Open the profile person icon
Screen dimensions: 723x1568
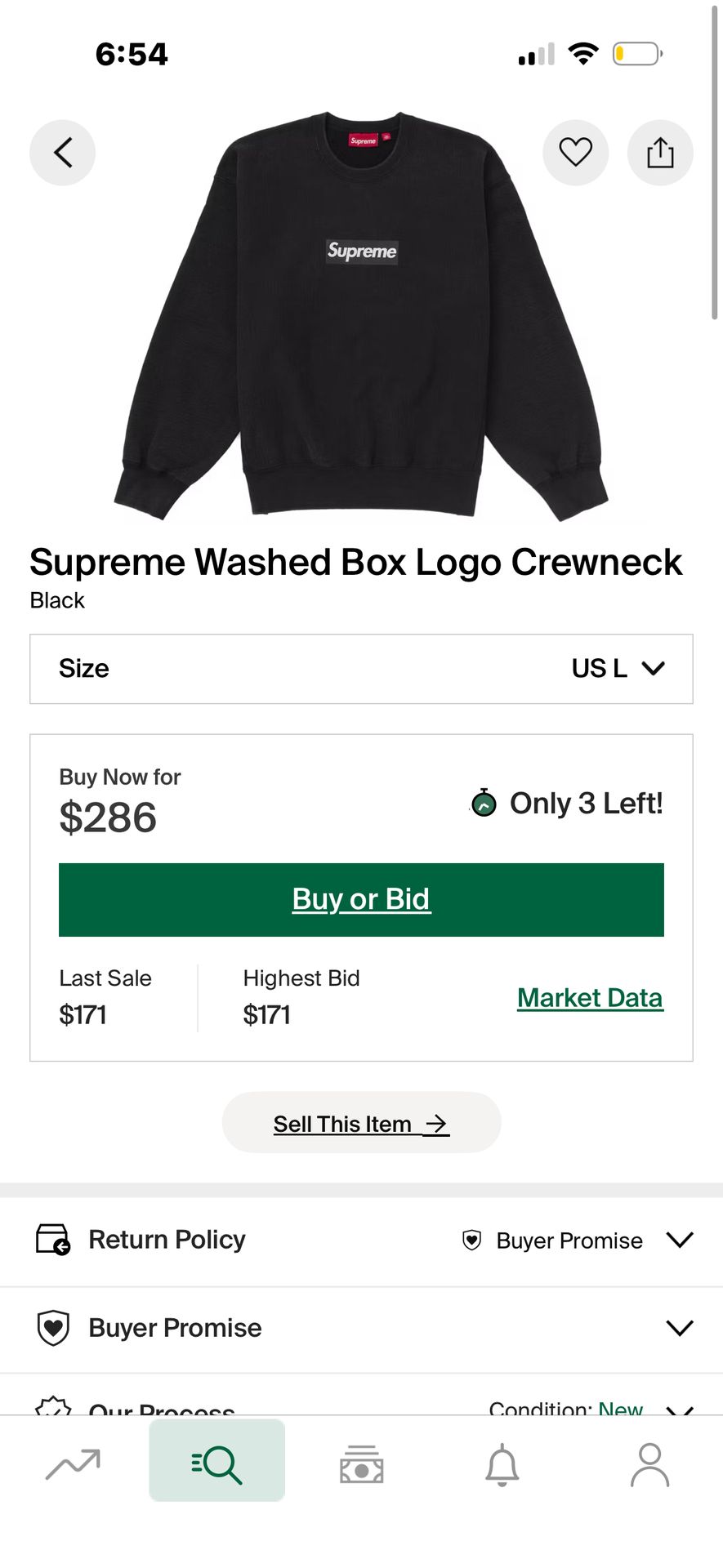point(649,1463)
